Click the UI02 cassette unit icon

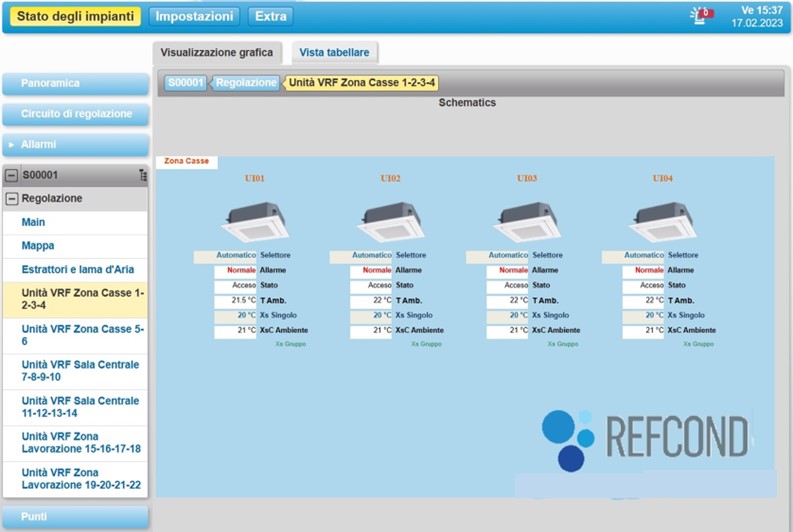[390, 220]
